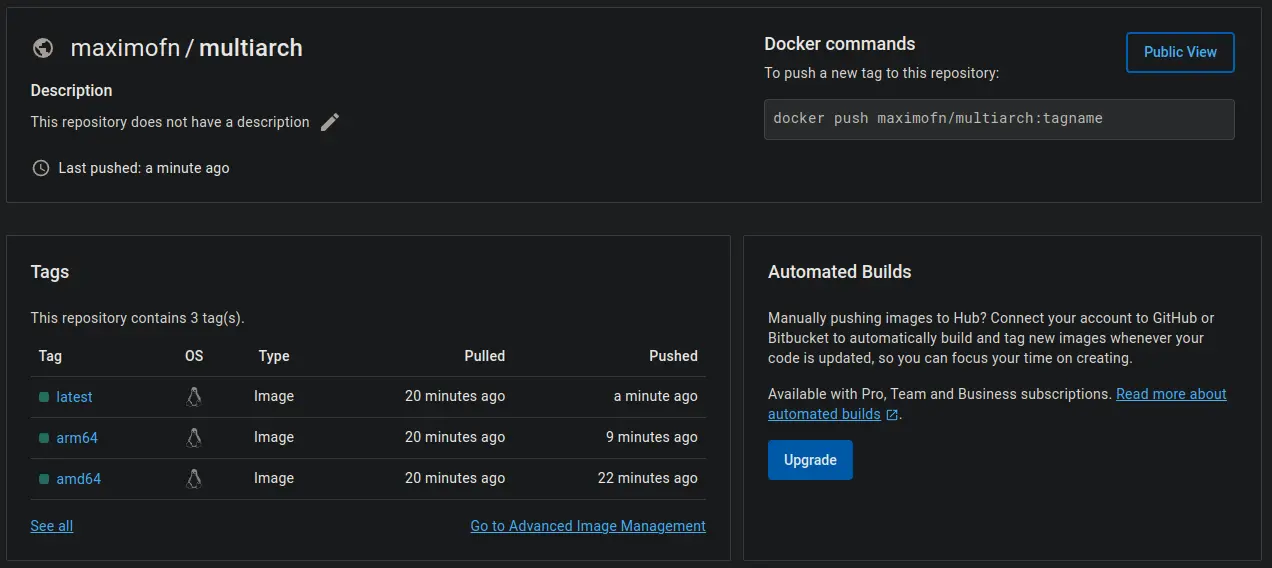1272x568 pixels.
Task: Click the multiarch repository name
Action: coord(251,48)
